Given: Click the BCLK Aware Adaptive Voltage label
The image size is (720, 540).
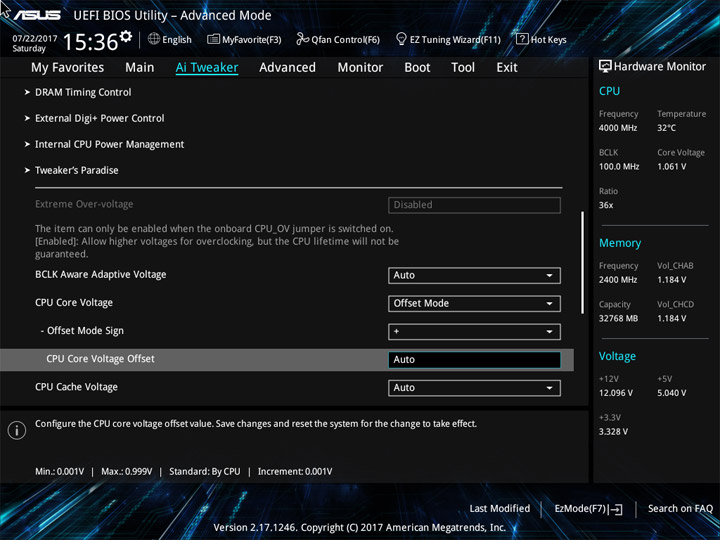Looking at the screenshot, I should (101, 275).
